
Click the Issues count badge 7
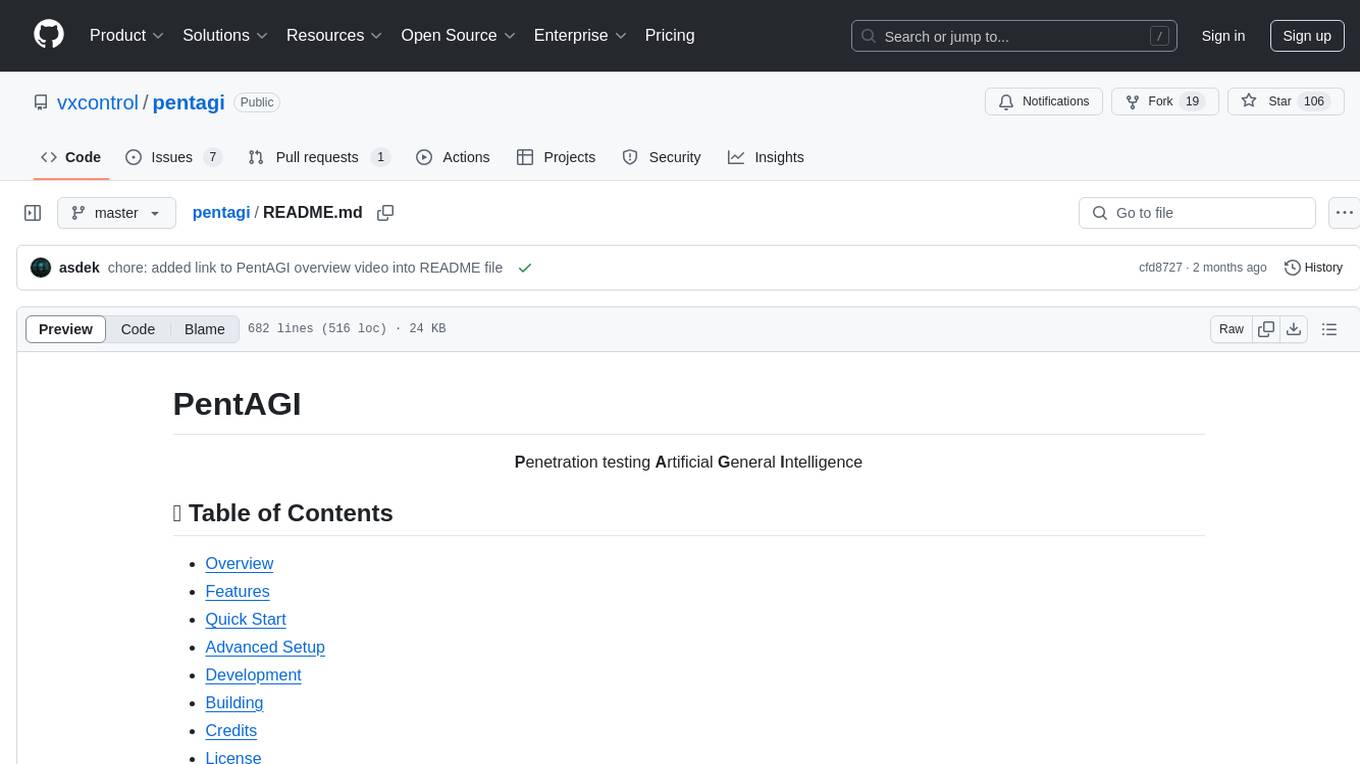(x=212, y=157)
